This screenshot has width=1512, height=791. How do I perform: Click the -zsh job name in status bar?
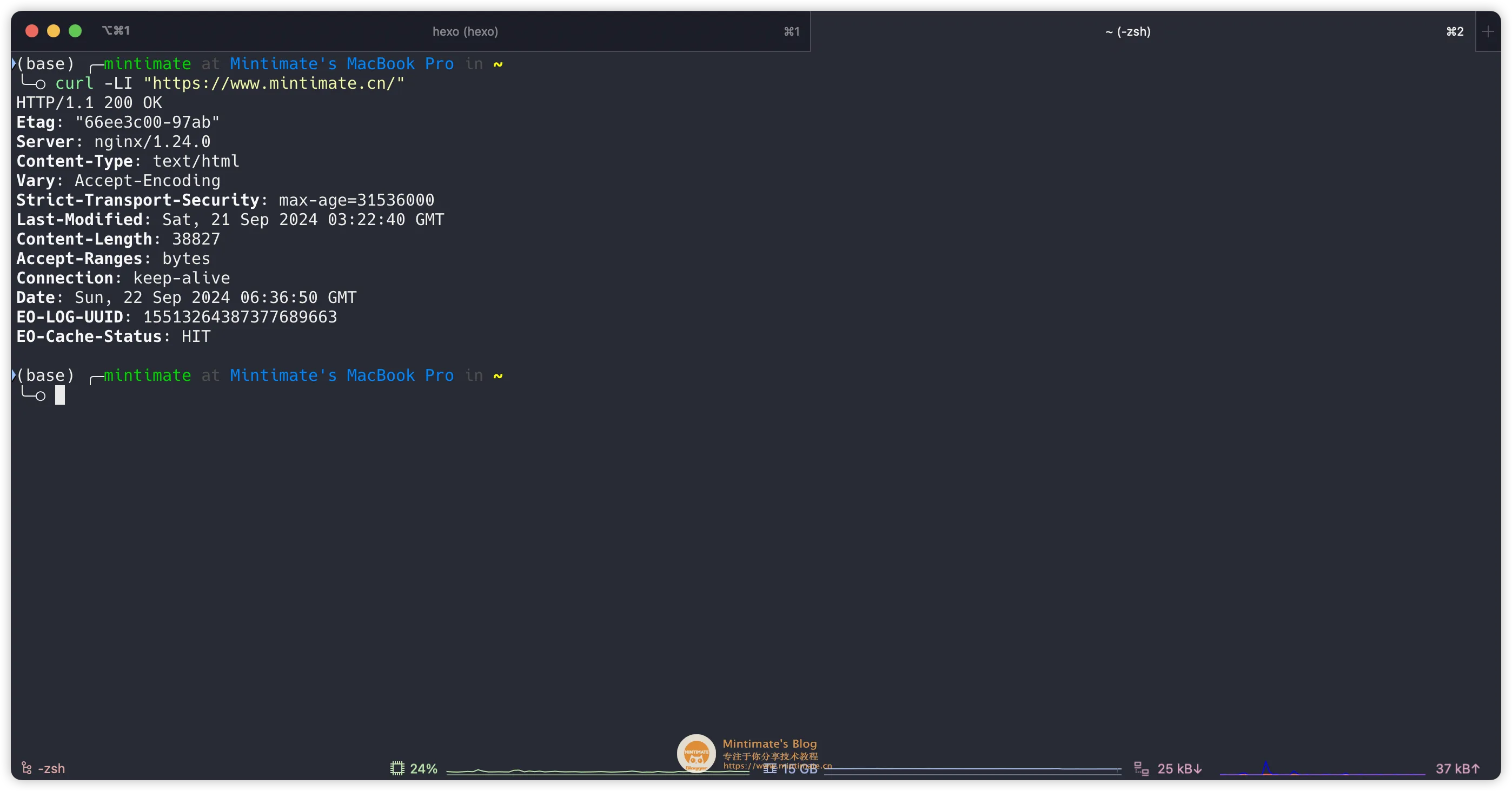click(x=51, y=768)
